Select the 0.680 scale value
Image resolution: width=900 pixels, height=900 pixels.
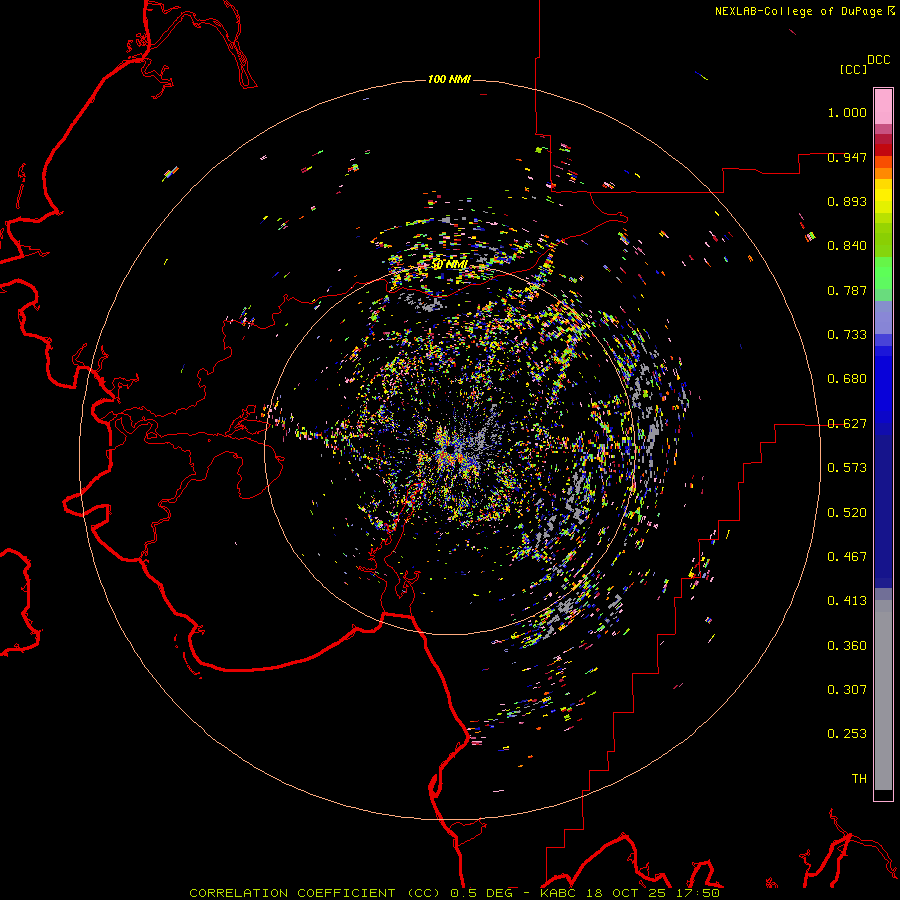[x=847, y=379]
